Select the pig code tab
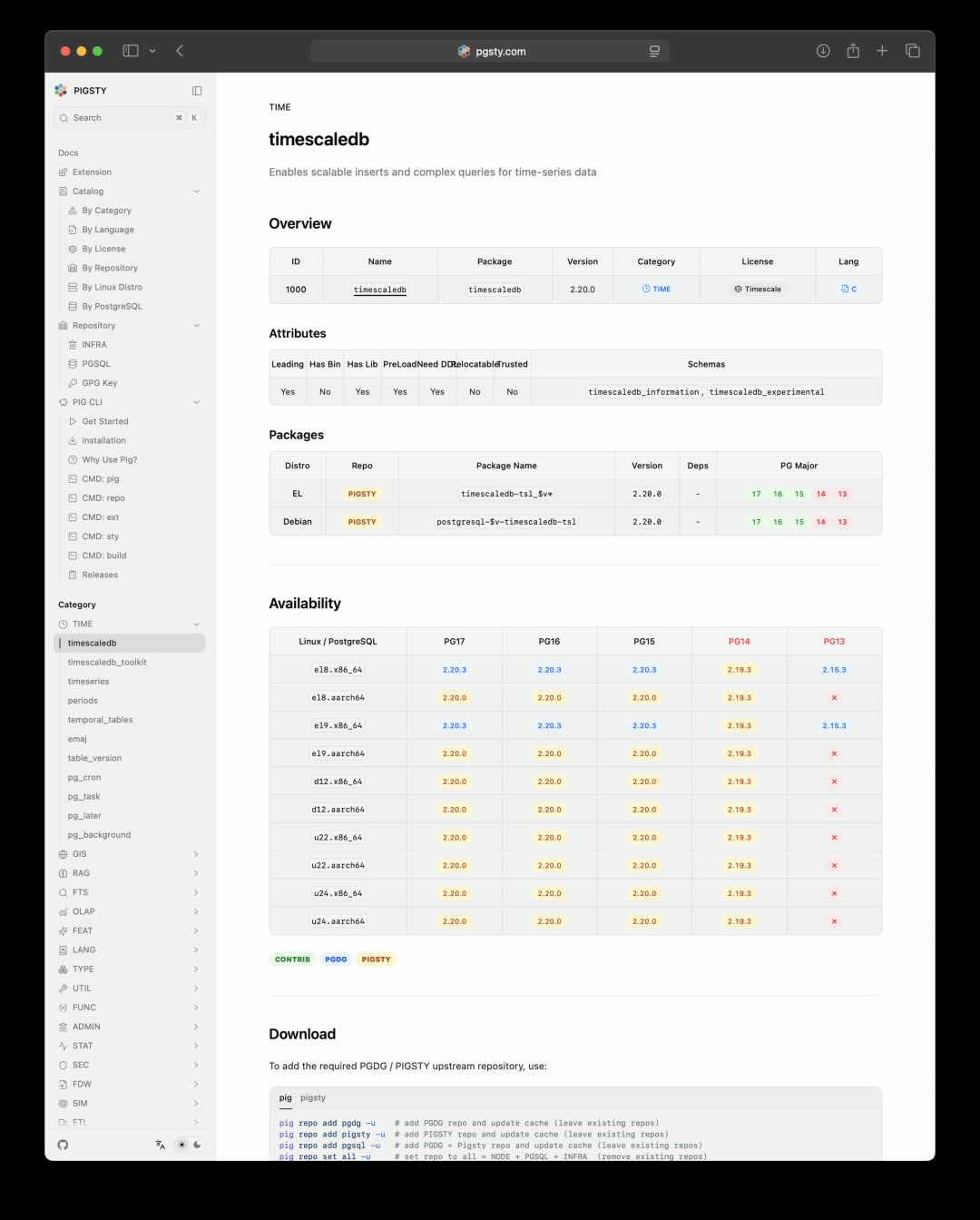 pyautogui.click(x=286, y=1097)
